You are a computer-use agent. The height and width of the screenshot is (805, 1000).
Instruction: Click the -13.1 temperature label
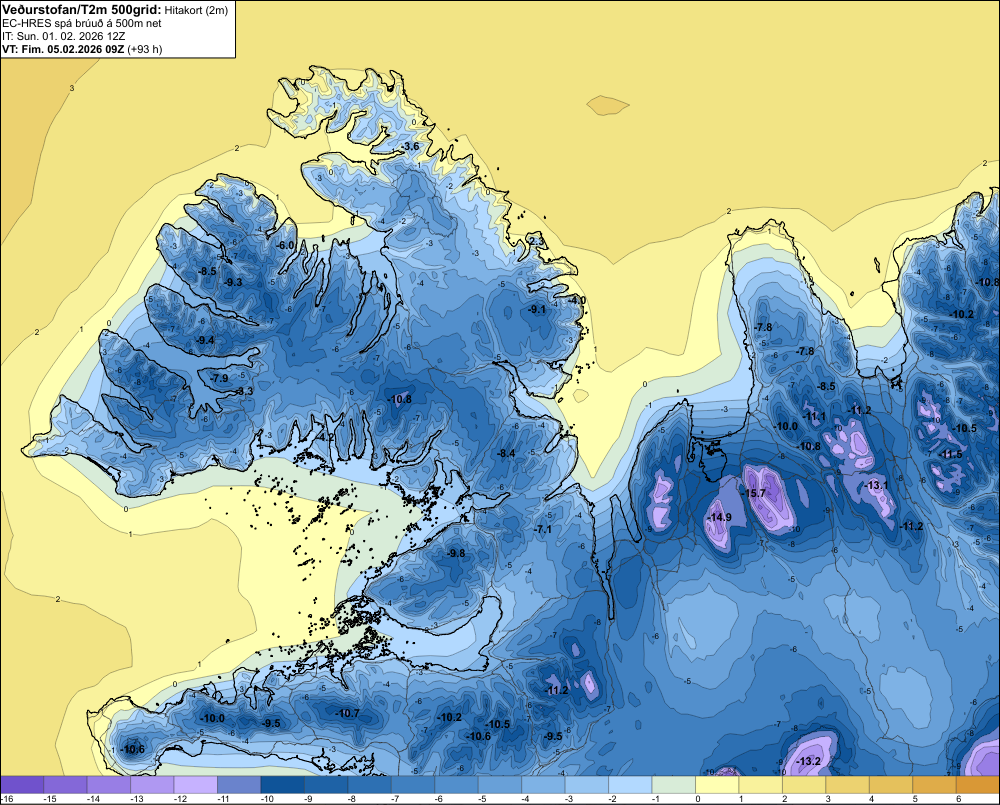pyautogui.click(x=876, y=485)
